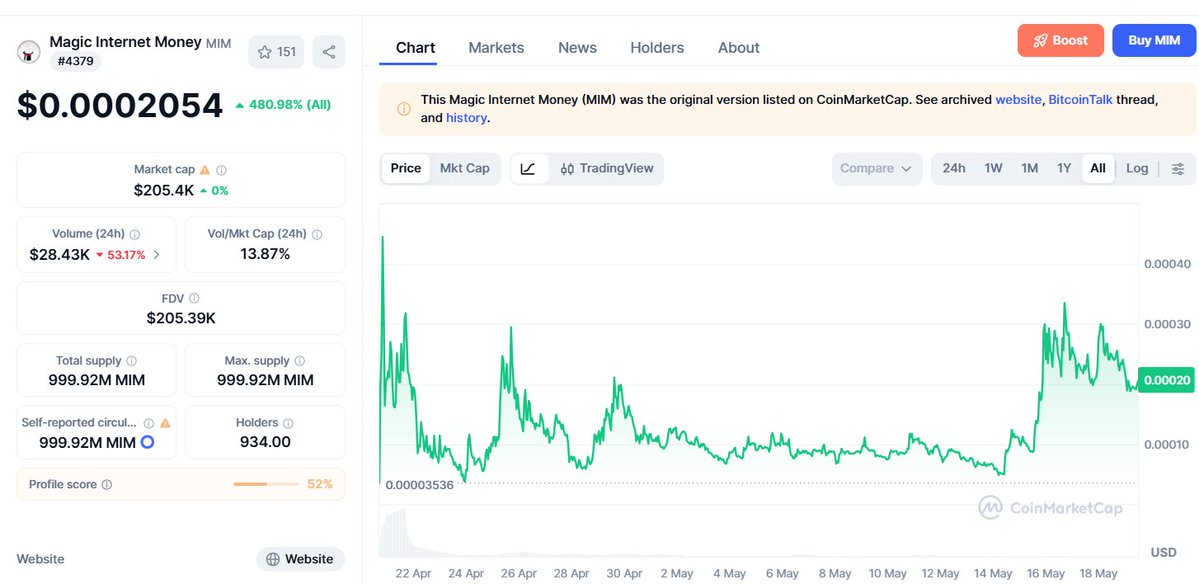
Task: Click the #4379 rank badge
Action: pos(75,62)
